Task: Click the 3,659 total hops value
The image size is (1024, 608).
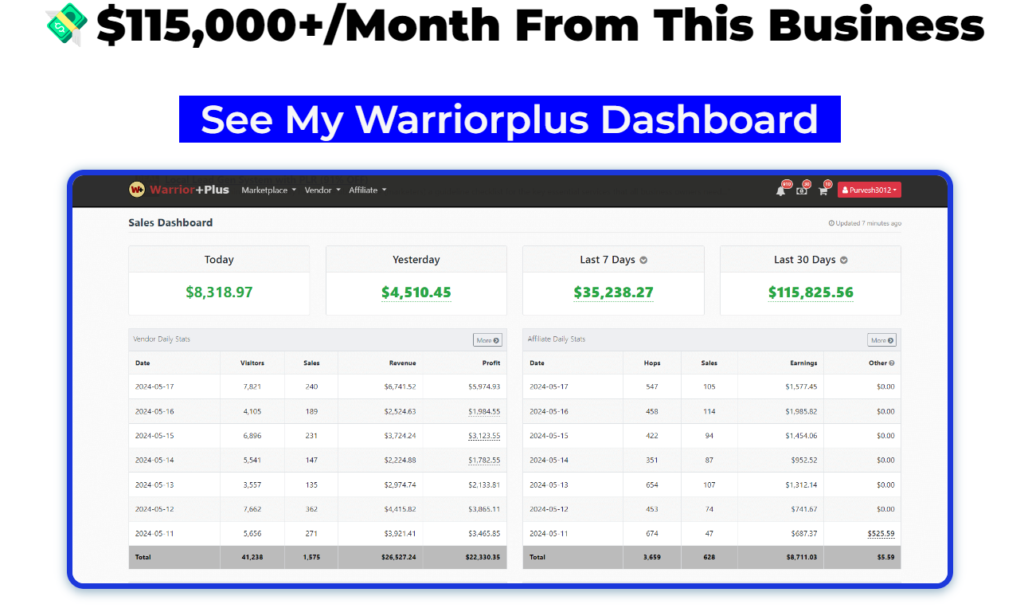Action: click(652, 558)
